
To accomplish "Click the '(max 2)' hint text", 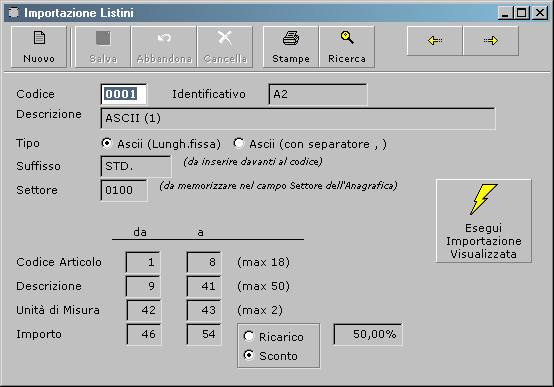I will (260, 310).
